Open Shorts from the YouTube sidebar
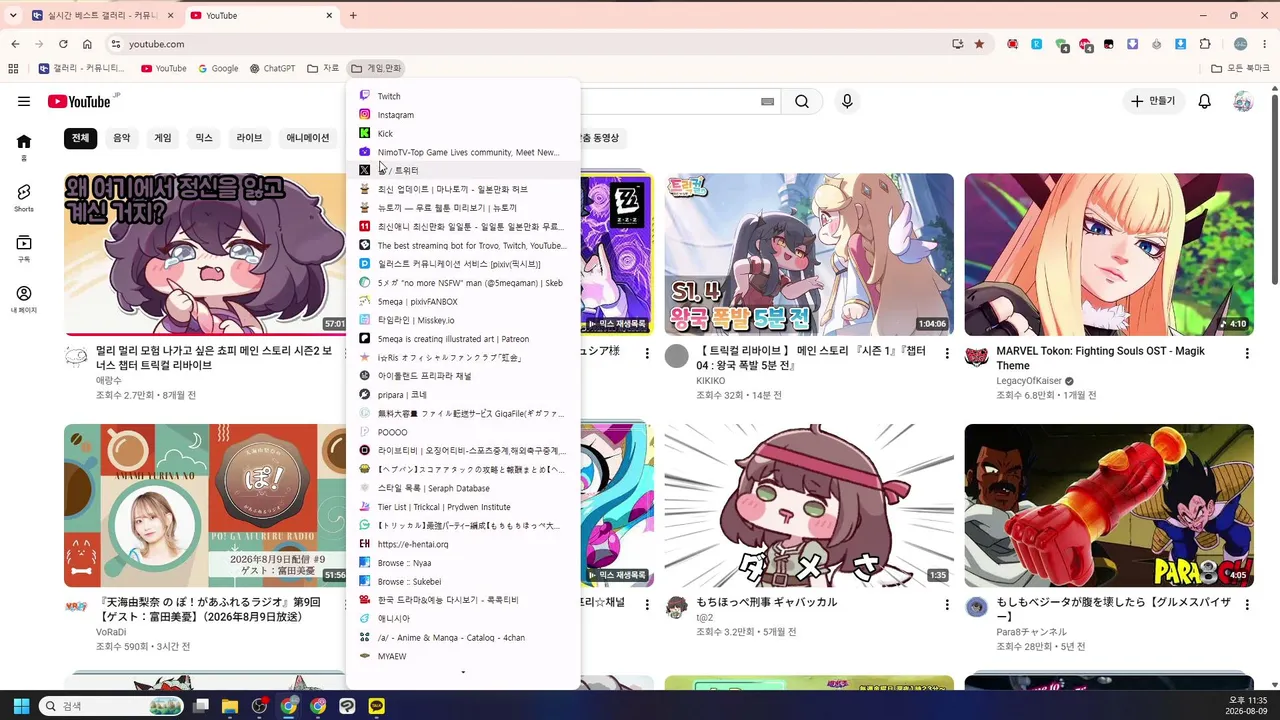The height and width of the screenshot is (720, 1280). coord(24,197)
